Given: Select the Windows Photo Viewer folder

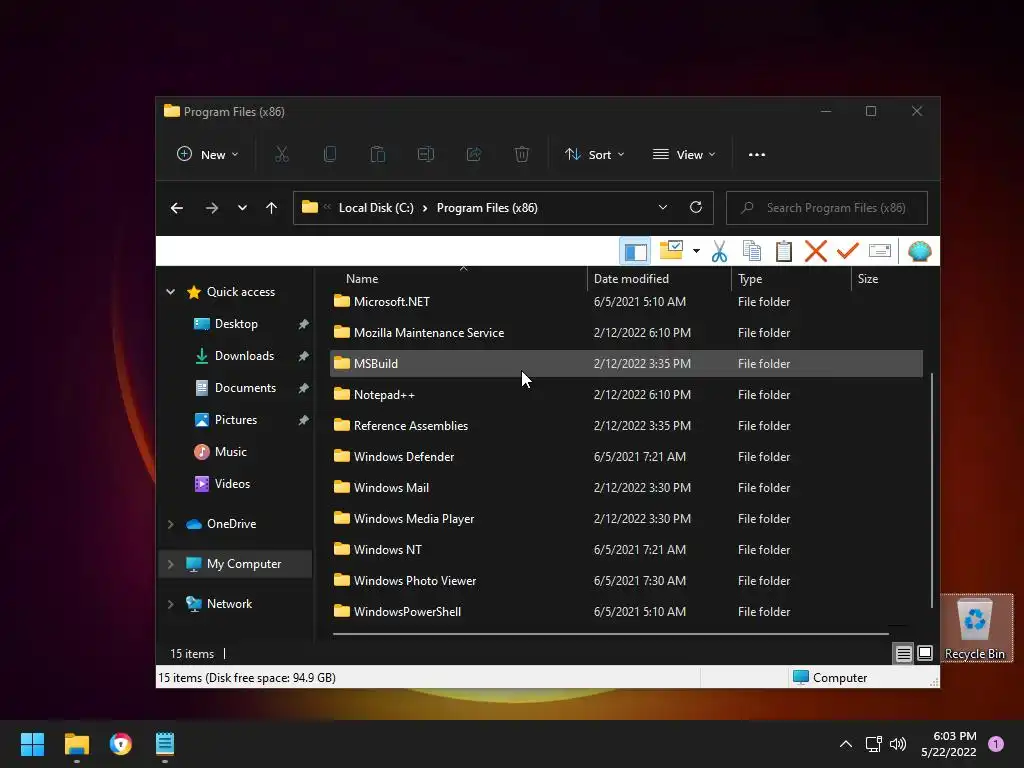Looking at the screenshot, I should 626,581.
